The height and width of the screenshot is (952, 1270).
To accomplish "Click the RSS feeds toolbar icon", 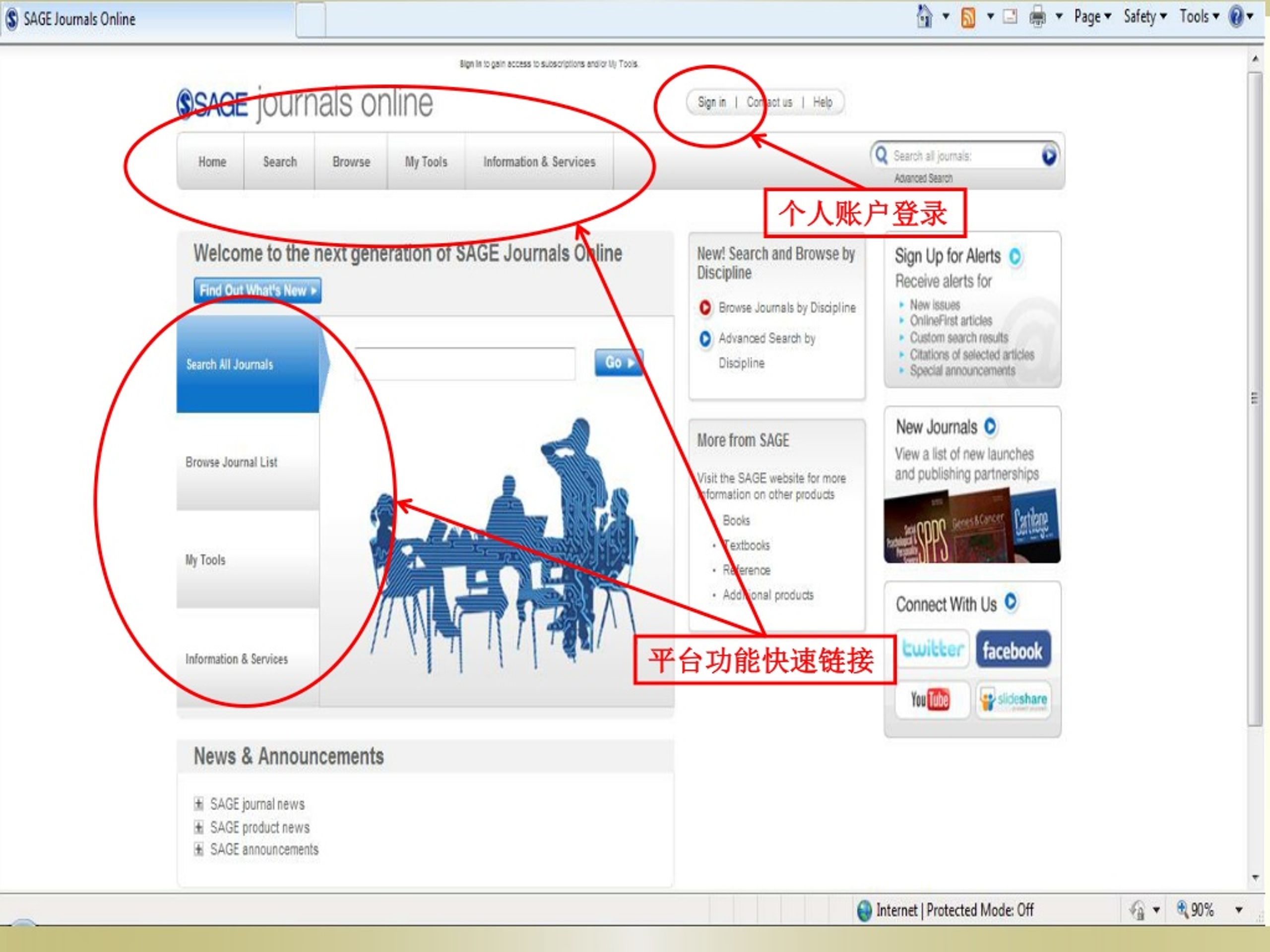I will tap(968, 18).
